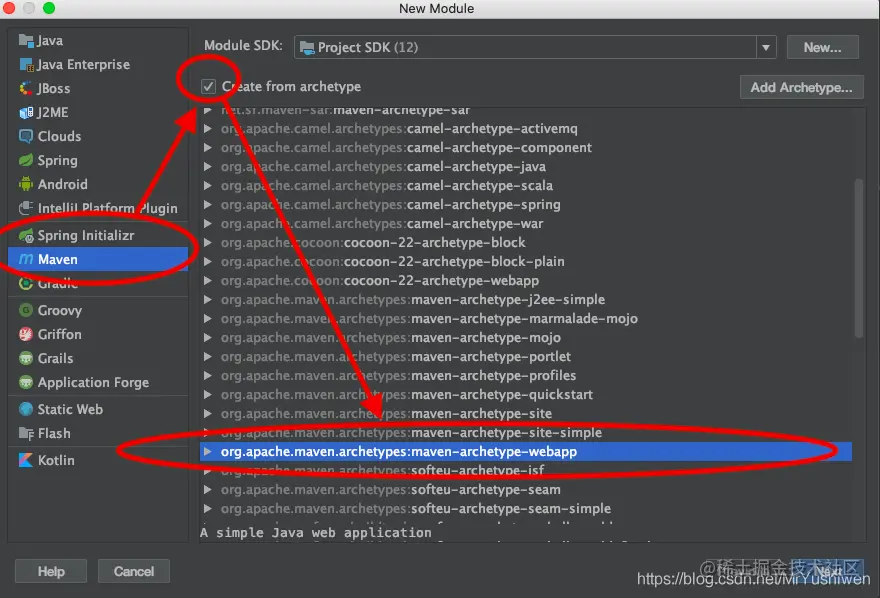Select maven-archetype-marmalade-mojo row
Viewport: 880px width, 598px height.
[x=526, y=319]
